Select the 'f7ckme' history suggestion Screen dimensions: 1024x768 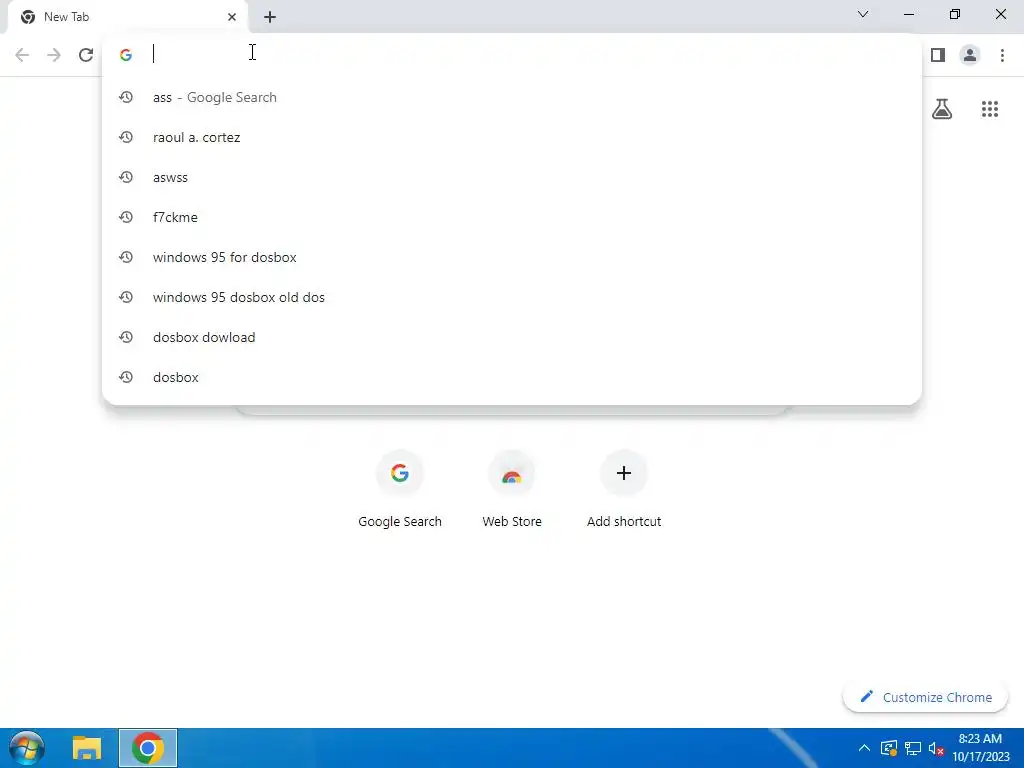pyautogui.click(x=511, y=217)
